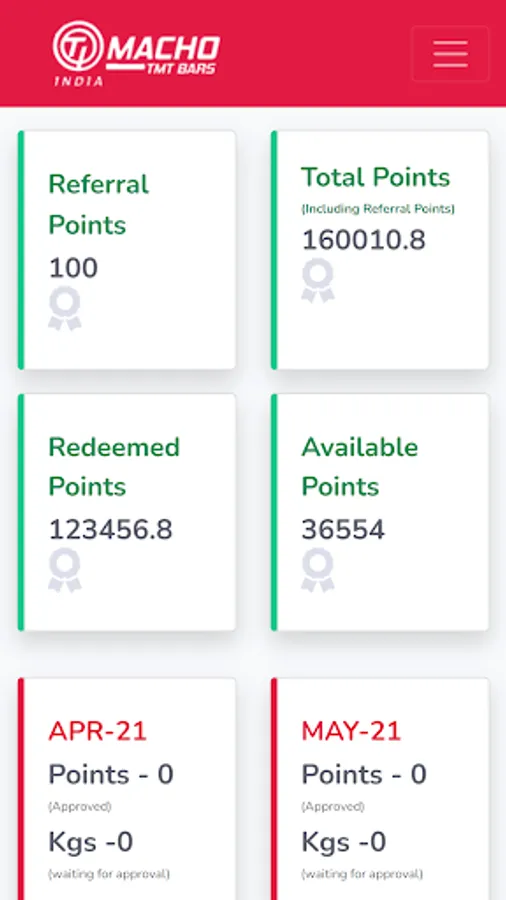Click the 123456.8 redeemed points value
Image resolution: width=506 pixels, height=900 pixels.
[111, 529]
